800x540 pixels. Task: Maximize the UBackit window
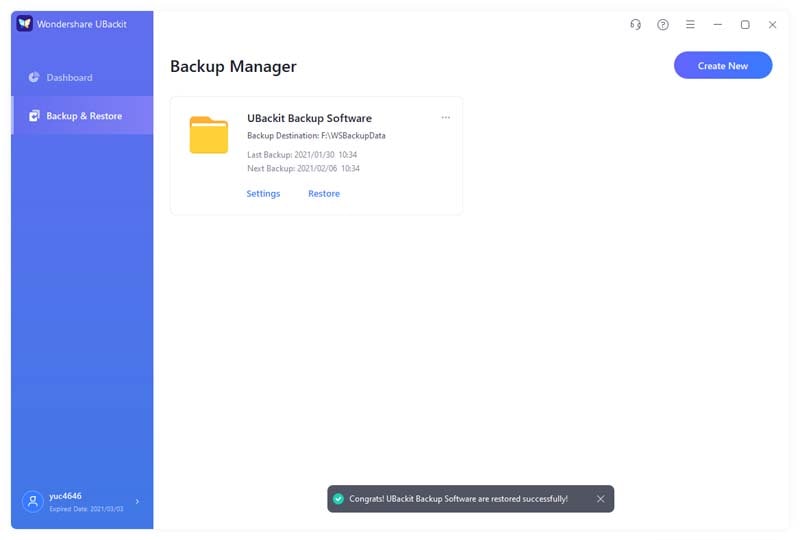pyautogui.click(x=745, y=24)
